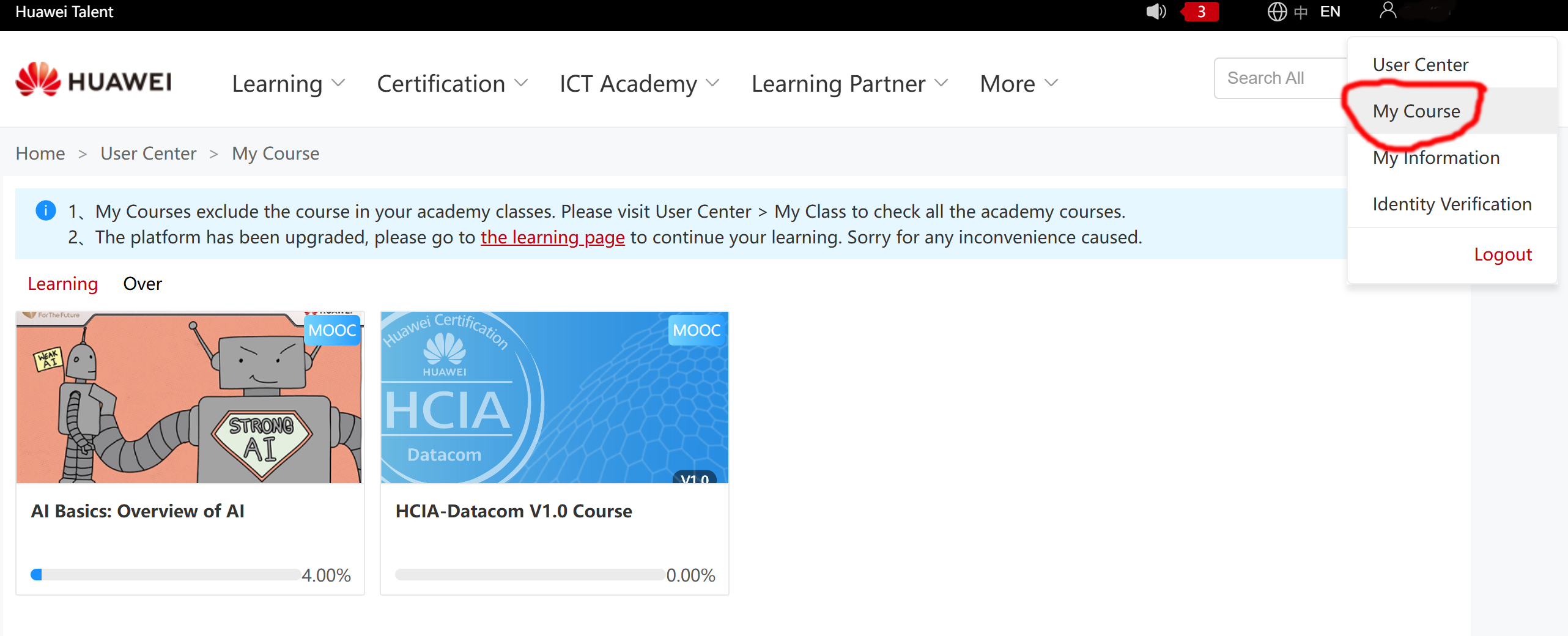Select My Course in user menu
Screen dimensions: 1568x636
[x=1416, y=111]
